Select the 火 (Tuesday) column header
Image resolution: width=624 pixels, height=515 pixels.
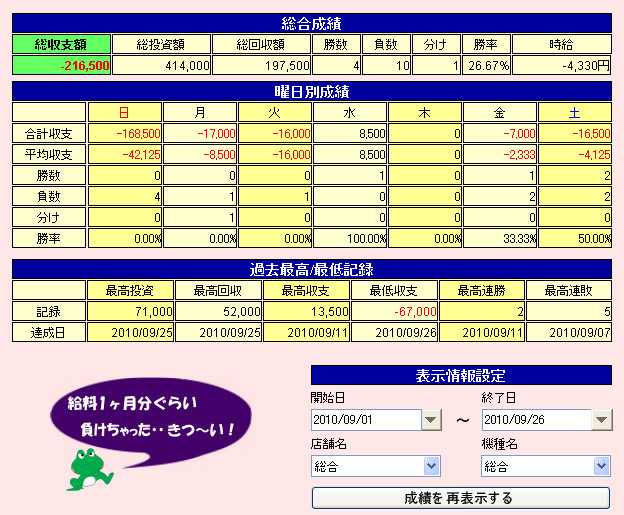275,112
